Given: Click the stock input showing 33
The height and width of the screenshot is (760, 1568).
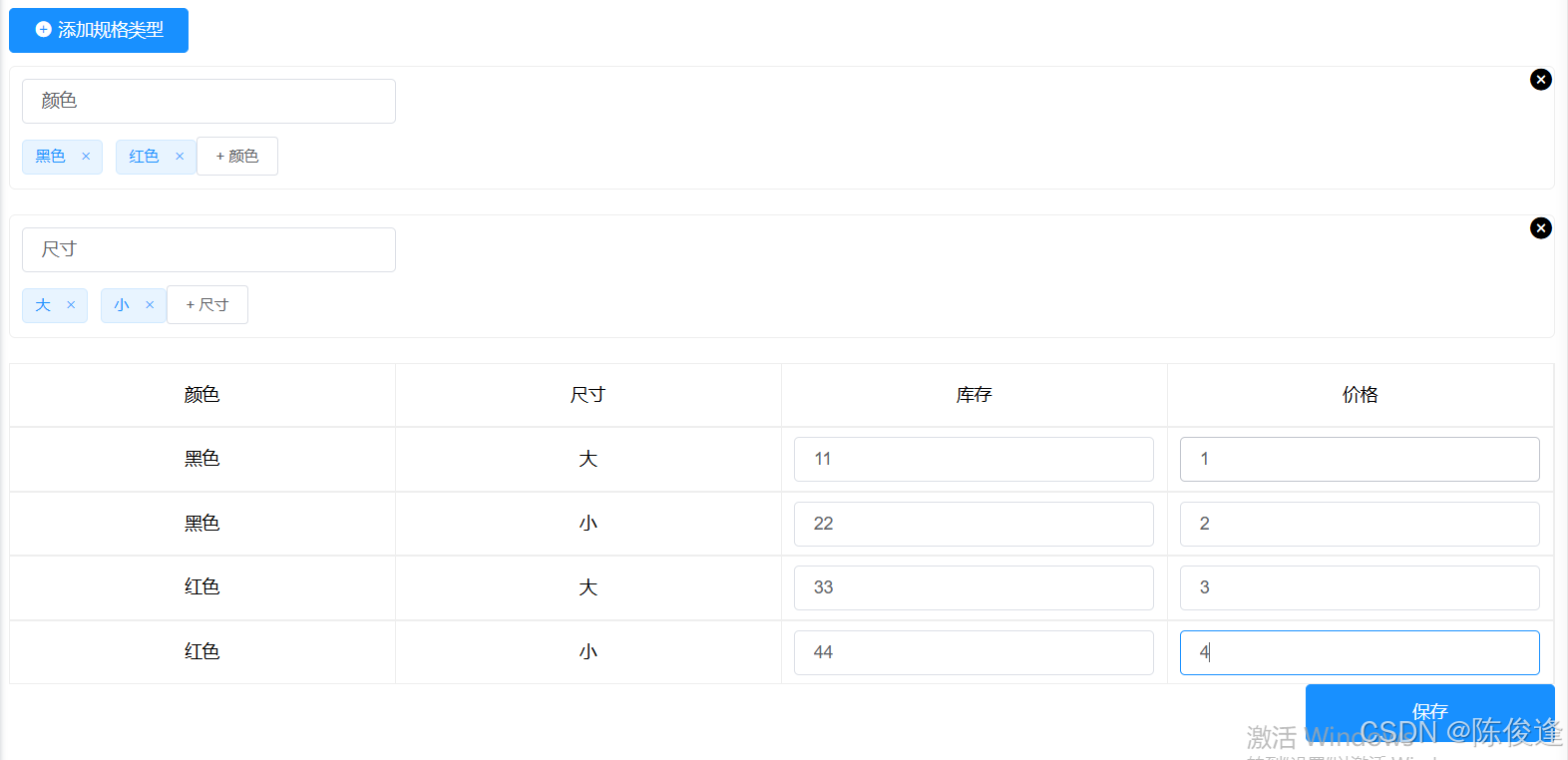Looking at the screenshot, I should pos(973,587).
